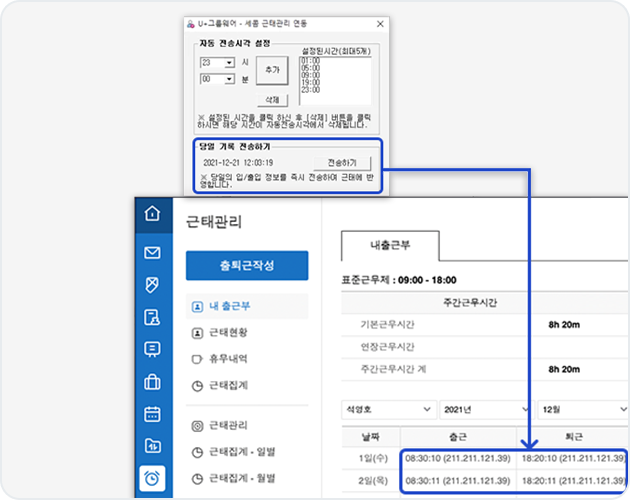Select 09:00 in configured times list

(x=311, y=76)
